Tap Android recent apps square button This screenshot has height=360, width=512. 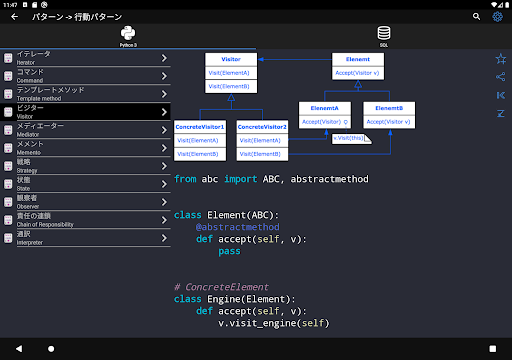click(x=493, y=349)
